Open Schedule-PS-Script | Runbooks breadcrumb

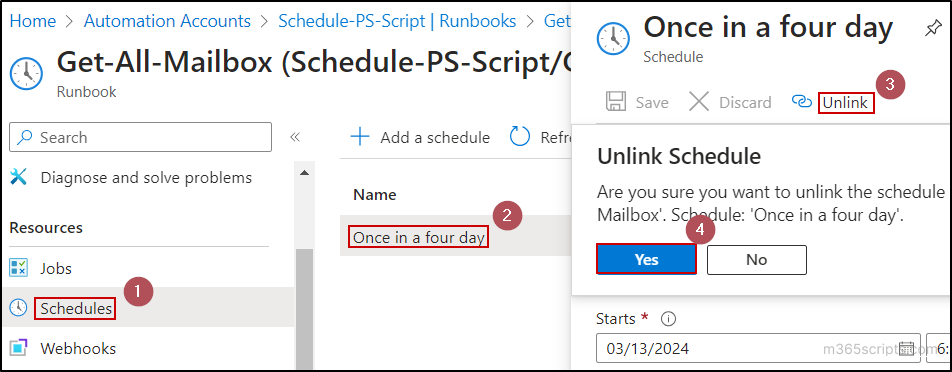[x=397, y=21]
